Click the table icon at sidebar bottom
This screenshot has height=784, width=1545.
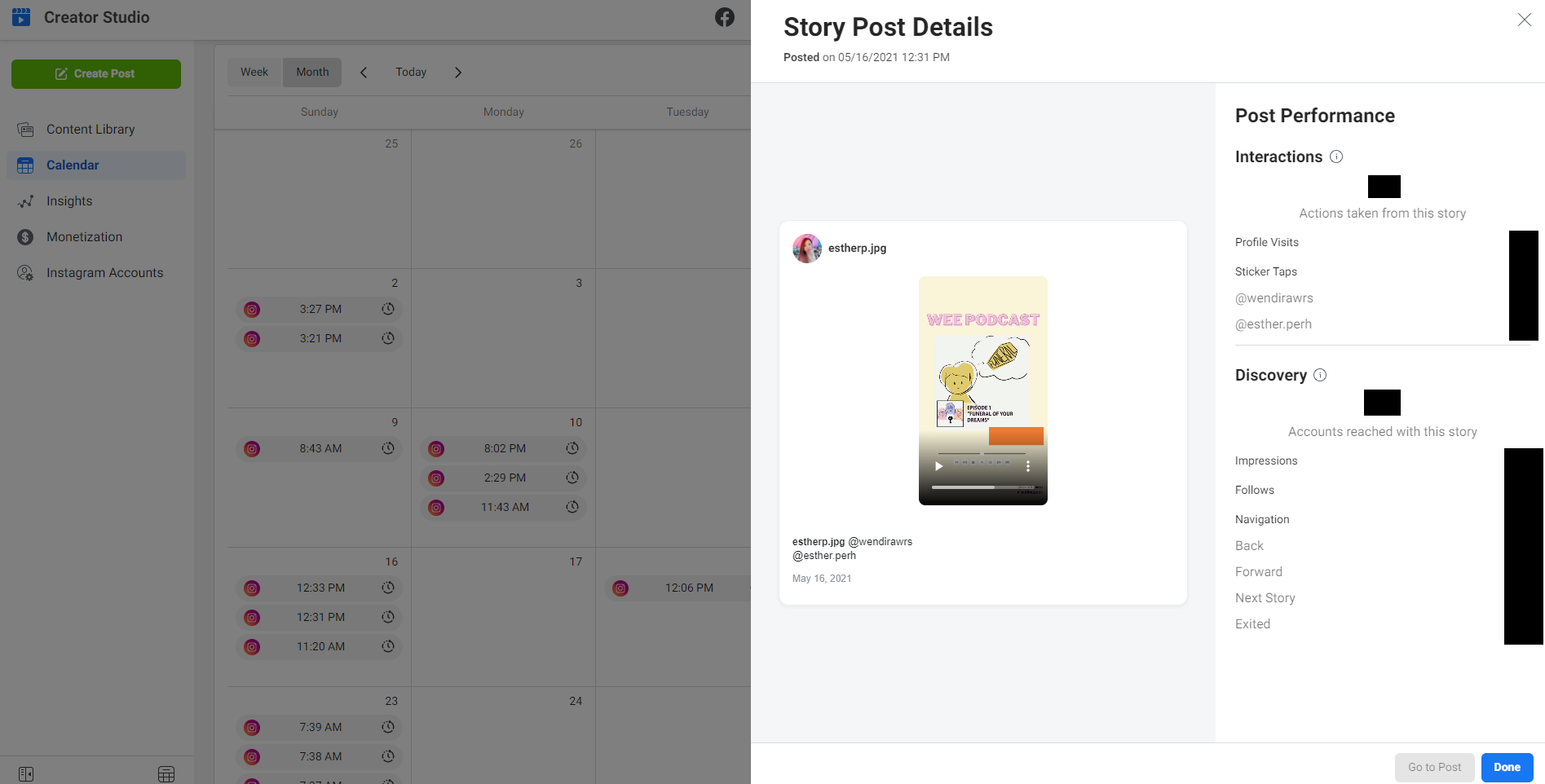coord(166,773)
